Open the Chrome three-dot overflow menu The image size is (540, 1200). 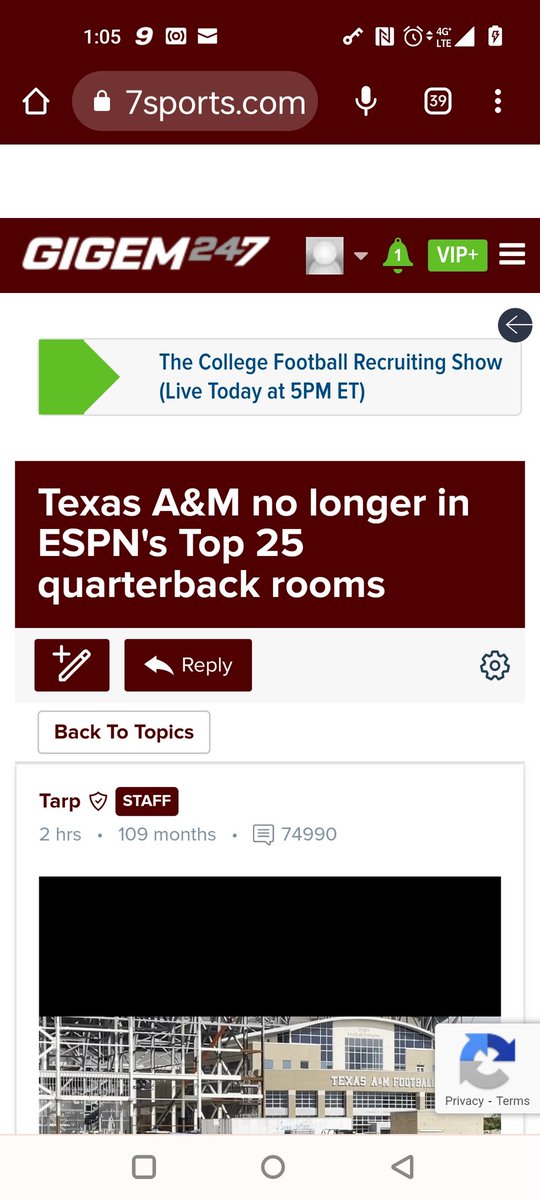[498, 101]
